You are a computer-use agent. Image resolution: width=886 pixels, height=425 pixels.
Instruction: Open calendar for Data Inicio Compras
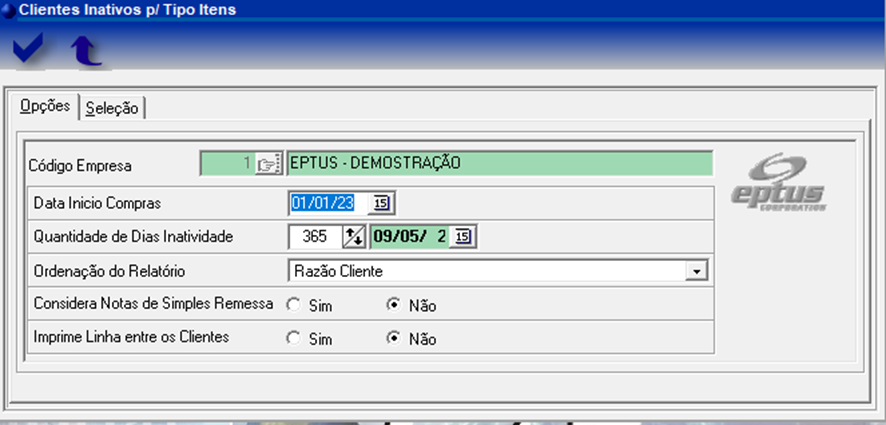click(x=382, y=203)
